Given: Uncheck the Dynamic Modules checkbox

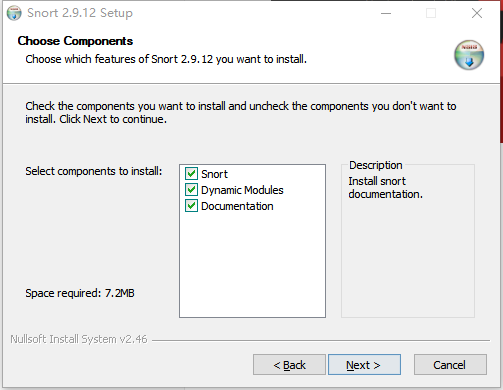Looking at the screenshot, I should (x=191, y=190).
